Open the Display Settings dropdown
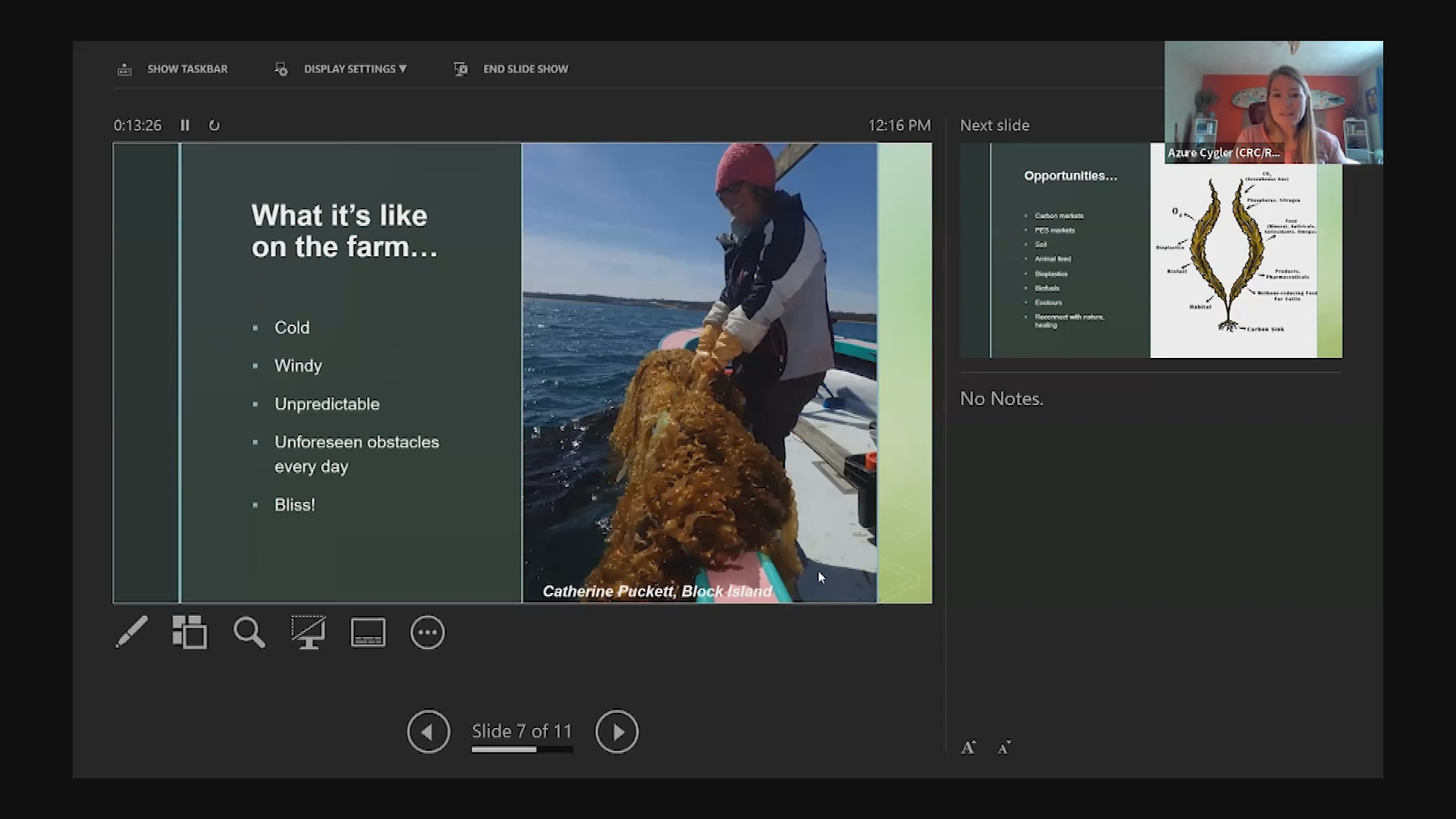This screenshot has height=819, width=1456. (355, 69)
